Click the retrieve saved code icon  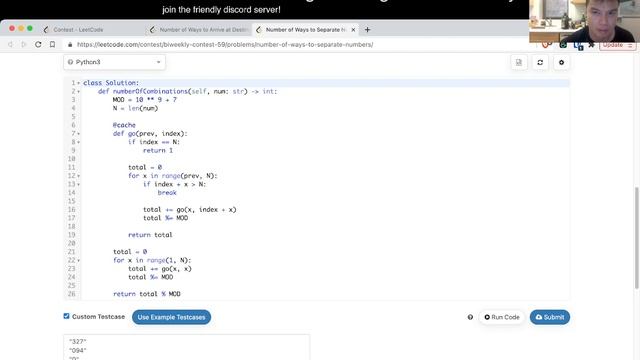click(x=519, y=62)
